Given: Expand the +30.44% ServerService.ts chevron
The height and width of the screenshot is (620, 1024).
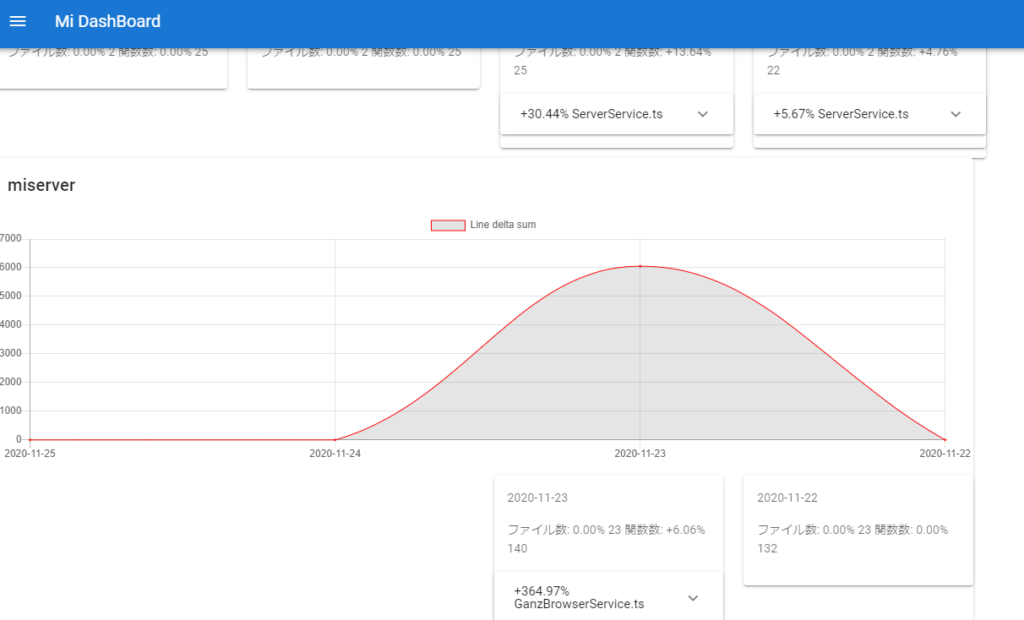Looking at the screenshot, I should (x=702, y=115).
